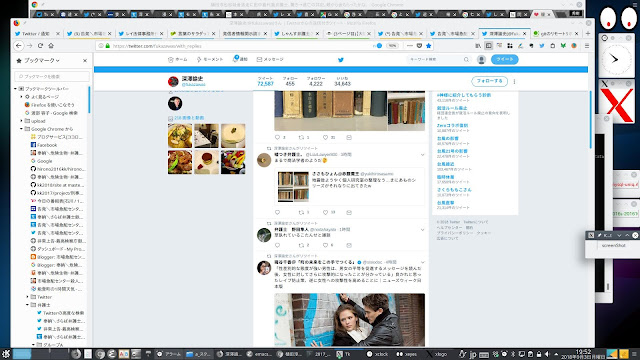Viewport: 640px width, 360px height.
Task: Expand the Twitter bookmark folder
Action: [x=27, y=297]
